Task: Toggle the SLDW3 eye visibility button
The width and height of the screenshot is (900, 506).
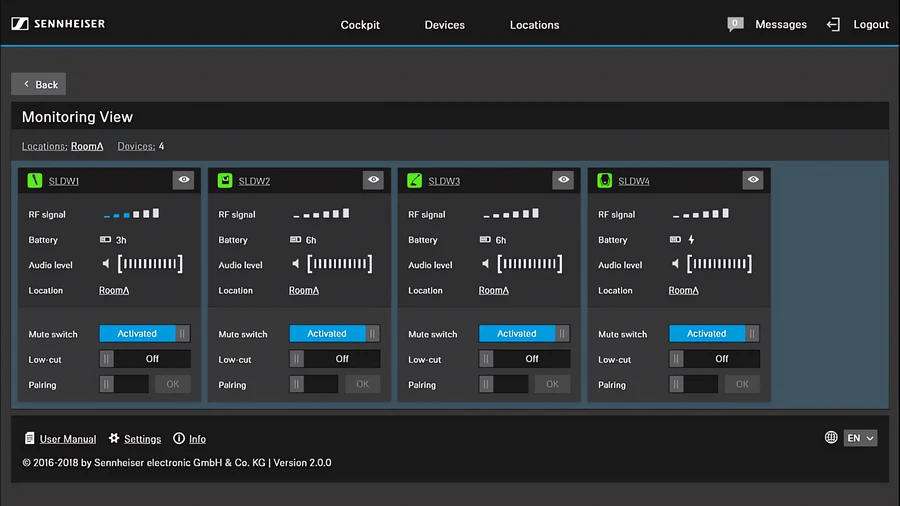Action: 563,180
